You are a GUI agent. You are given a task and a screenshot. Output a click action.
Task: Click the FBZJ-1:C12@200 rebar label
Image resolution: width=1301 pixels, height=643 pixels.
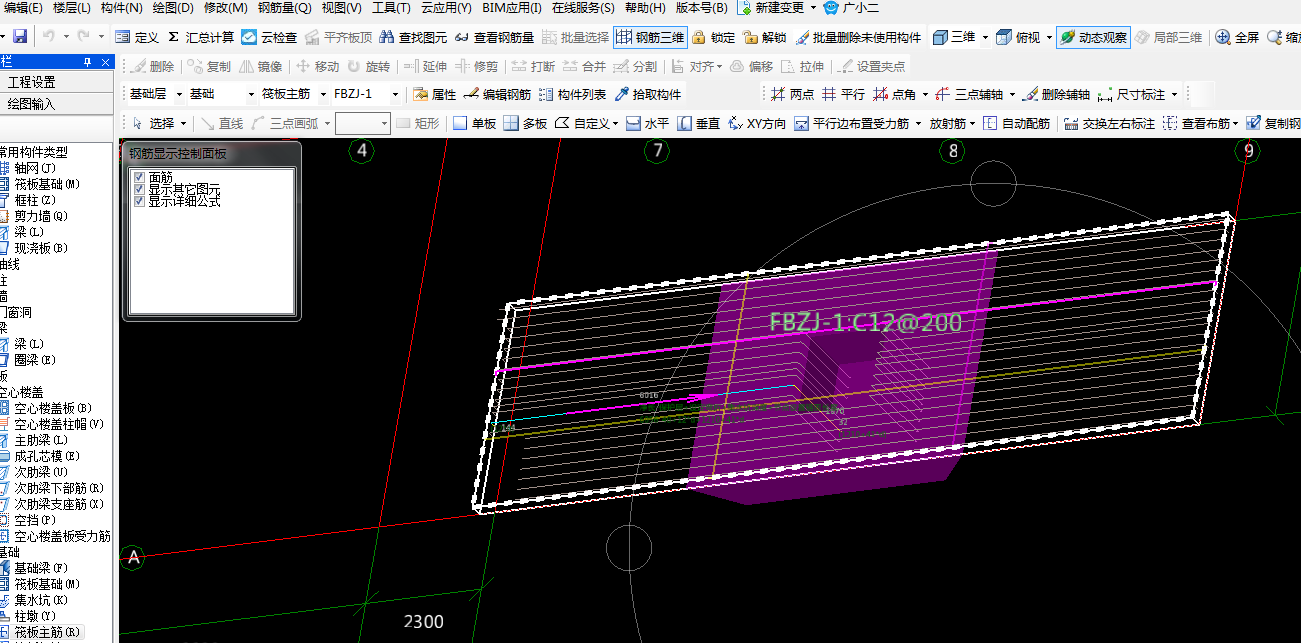tap(865, 322)
